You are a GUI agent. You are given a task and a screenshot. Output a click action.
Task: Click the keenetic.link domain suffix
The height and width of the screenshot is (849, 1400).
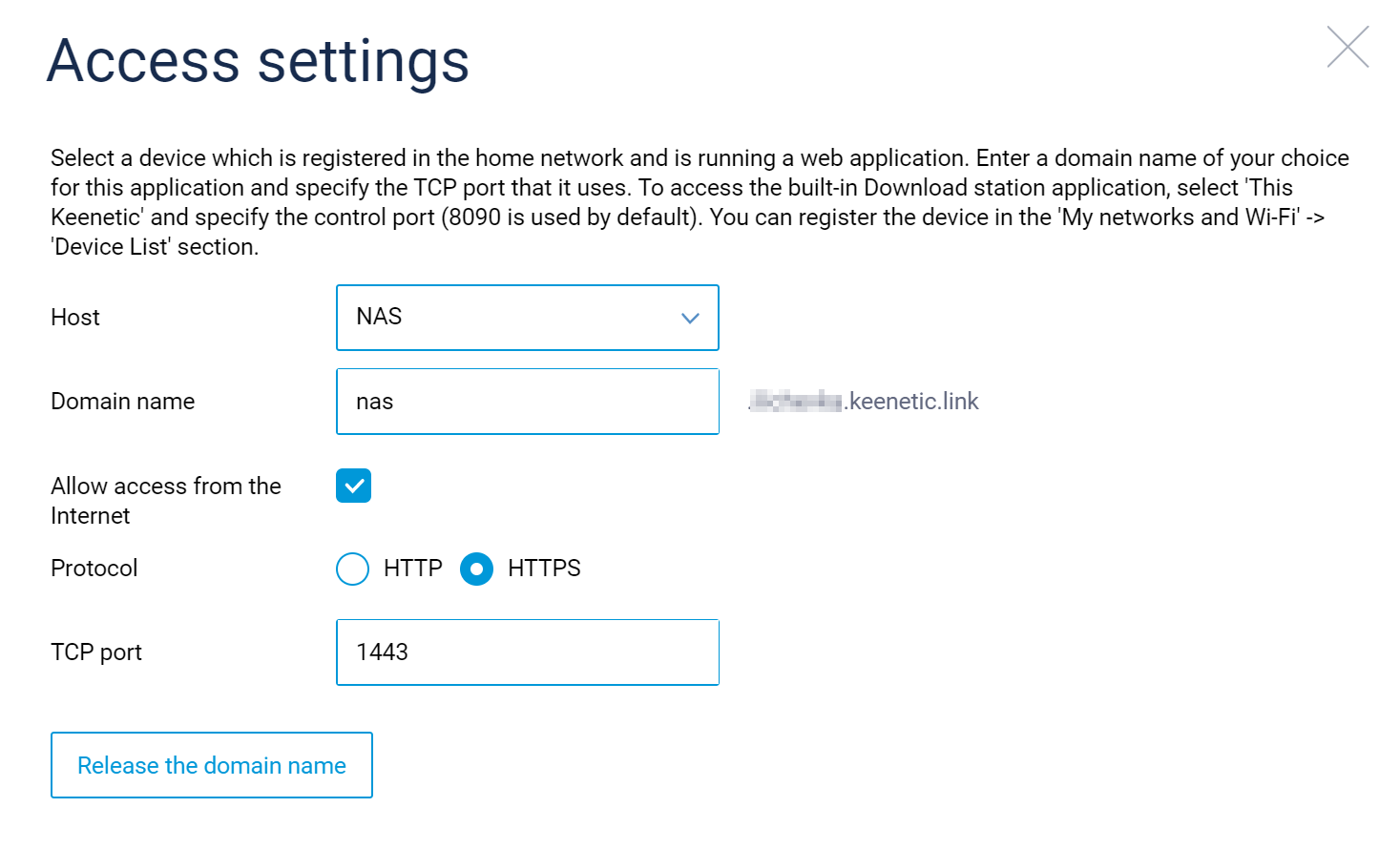coord(912,402)
